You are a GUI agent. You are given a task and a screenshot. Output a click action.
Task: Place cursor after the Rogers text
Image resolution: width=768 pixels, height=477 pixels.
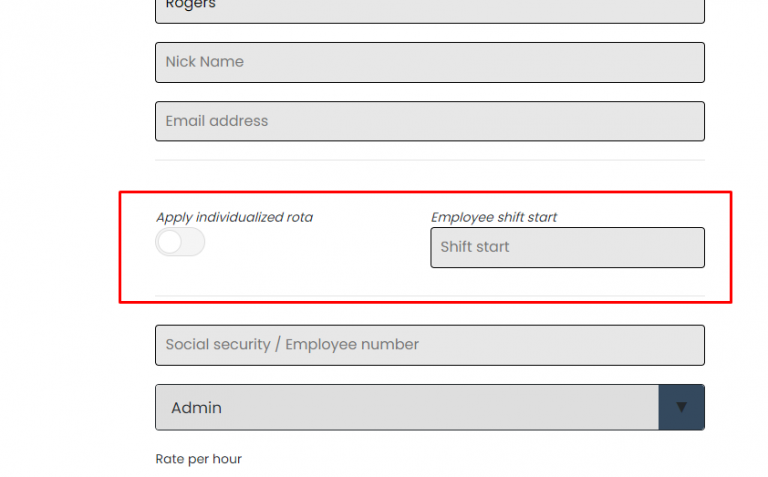(218, 6)
